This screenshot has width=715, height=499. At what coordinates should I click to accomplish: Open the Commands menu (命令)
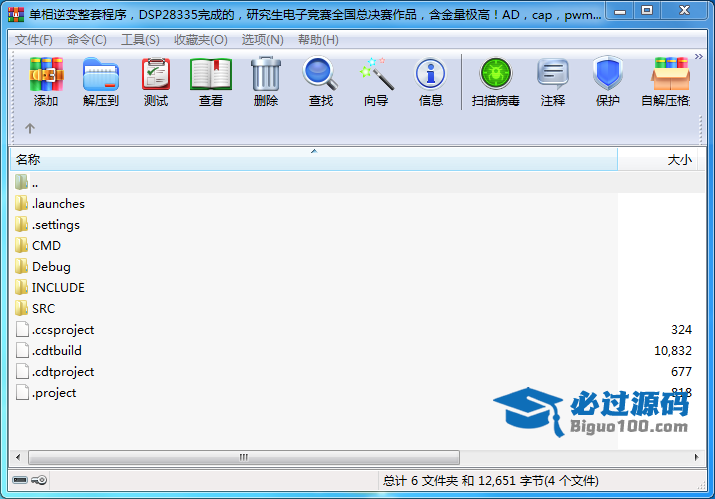87,40
